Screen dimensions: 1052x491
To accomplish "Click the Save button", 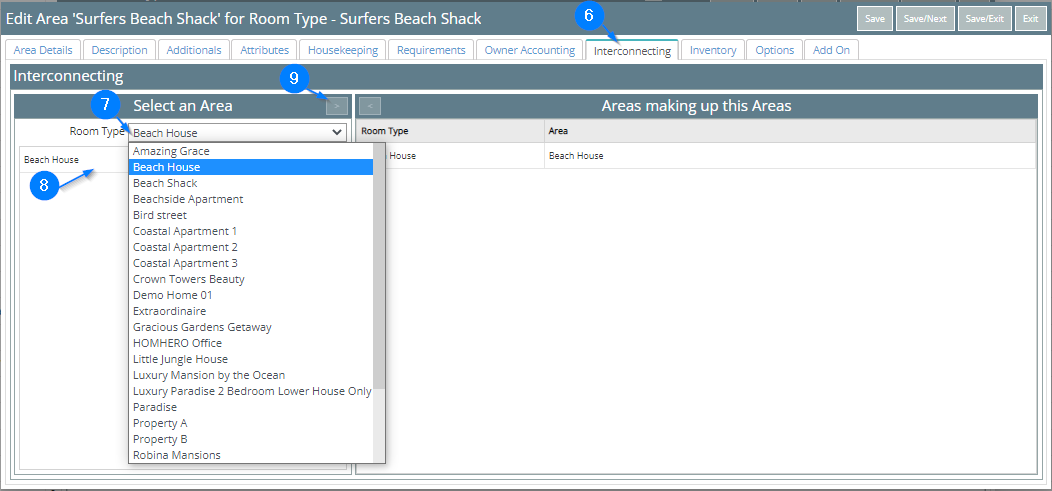I will (x=874, y=18).
